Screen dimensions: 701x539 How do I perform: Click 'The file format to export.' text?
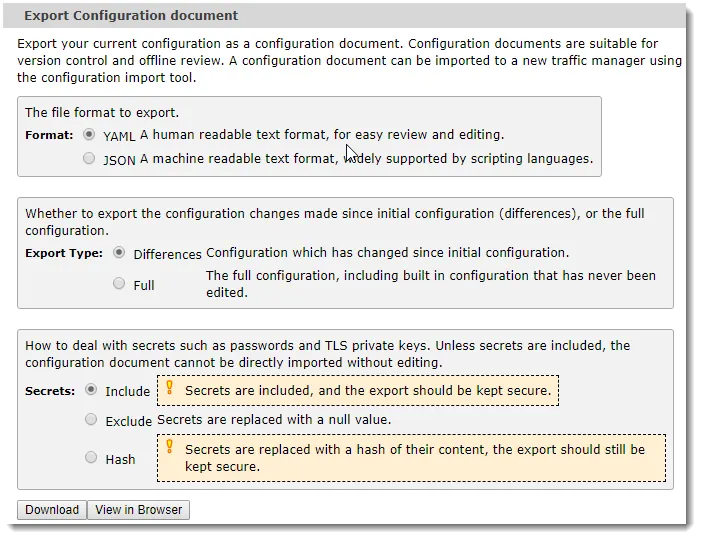(x=102, y=112)
